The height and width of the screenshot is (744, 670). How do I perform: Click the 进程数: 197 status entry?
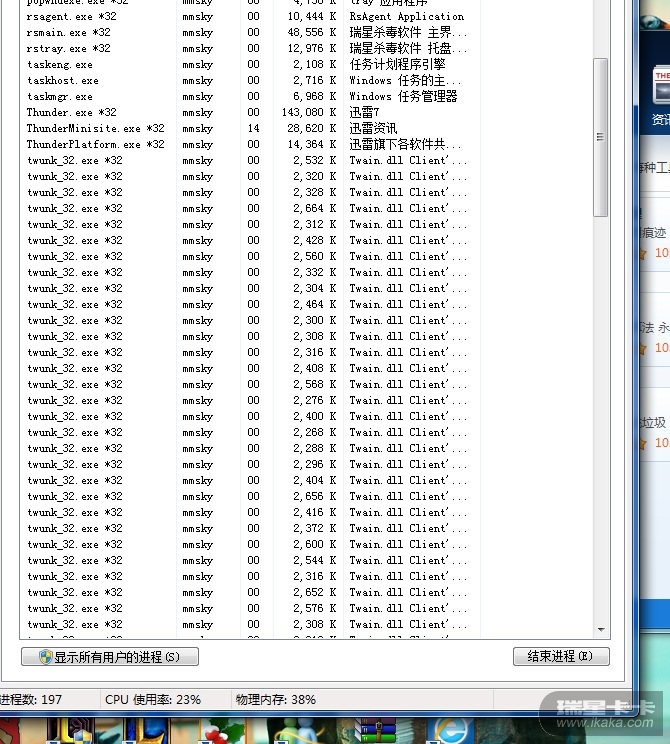(x=31, y=699)
